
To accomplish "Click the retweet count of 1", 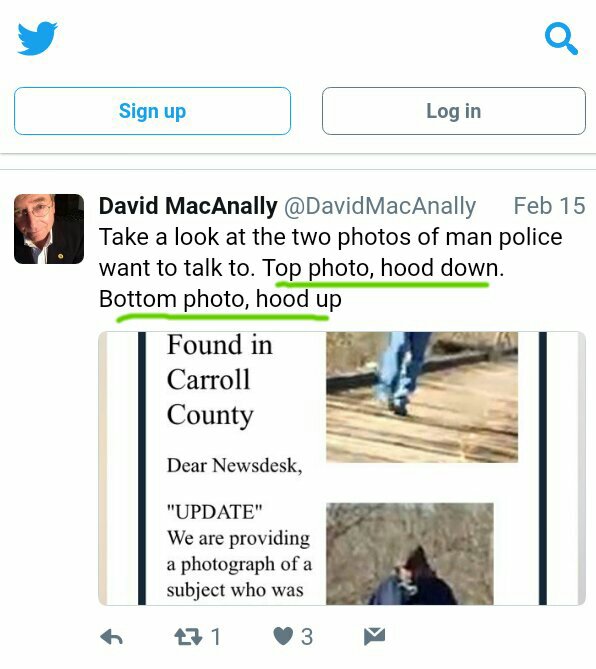I will point(216,637).
